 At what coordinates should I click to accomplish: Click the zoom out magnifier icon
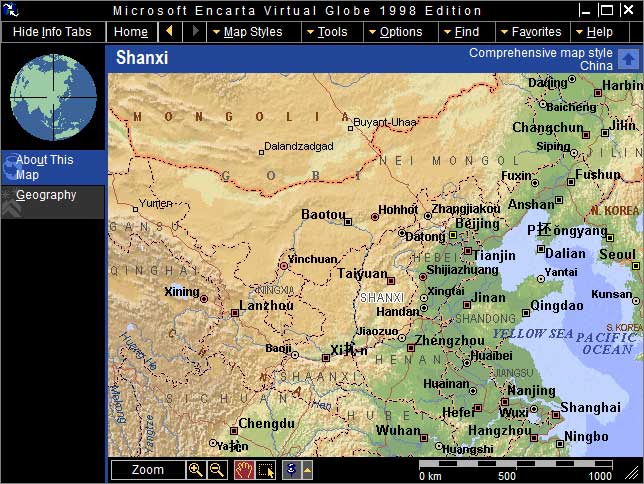point(217,470)
